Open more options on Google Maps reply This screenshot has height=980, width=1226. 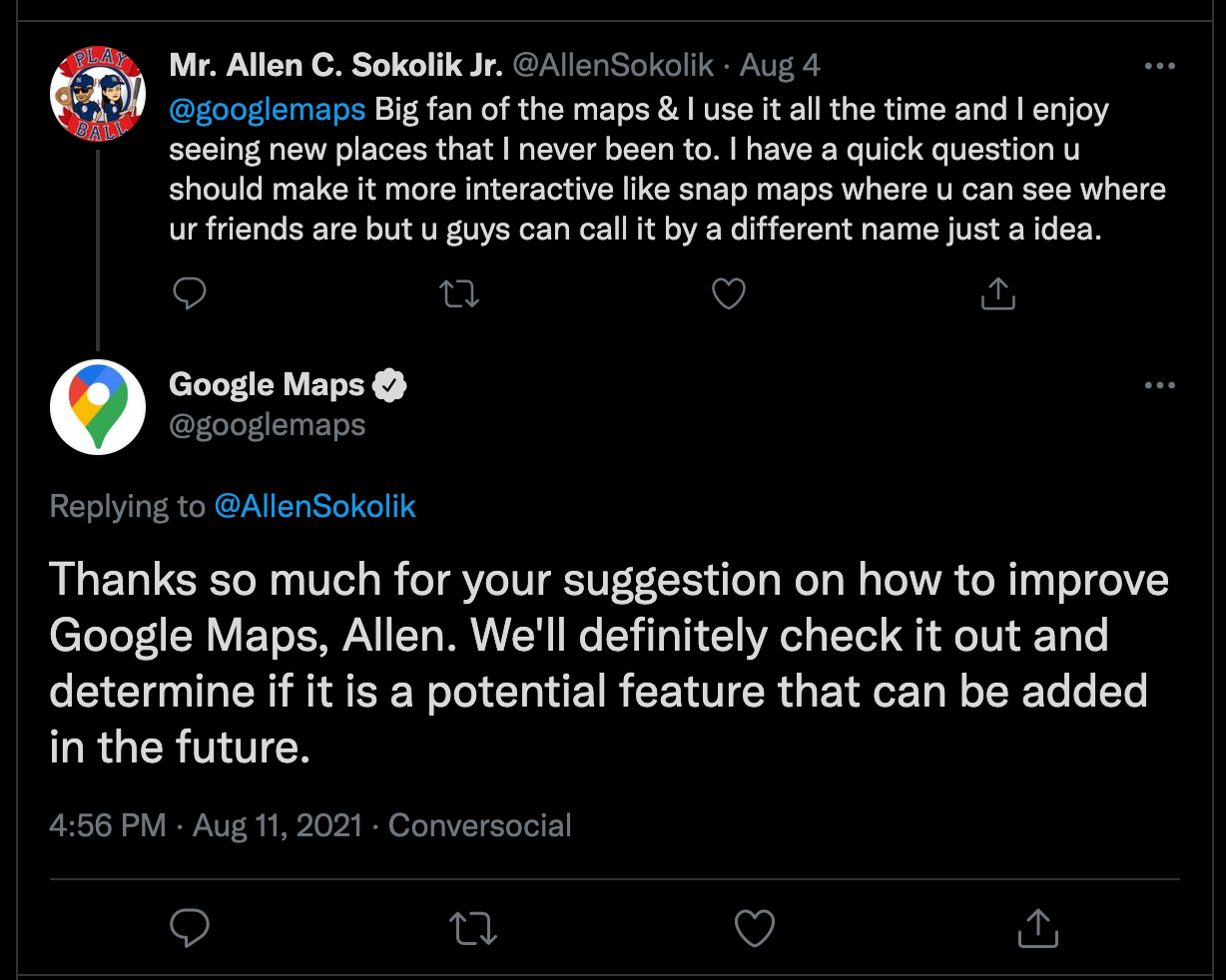point(1159,385)
